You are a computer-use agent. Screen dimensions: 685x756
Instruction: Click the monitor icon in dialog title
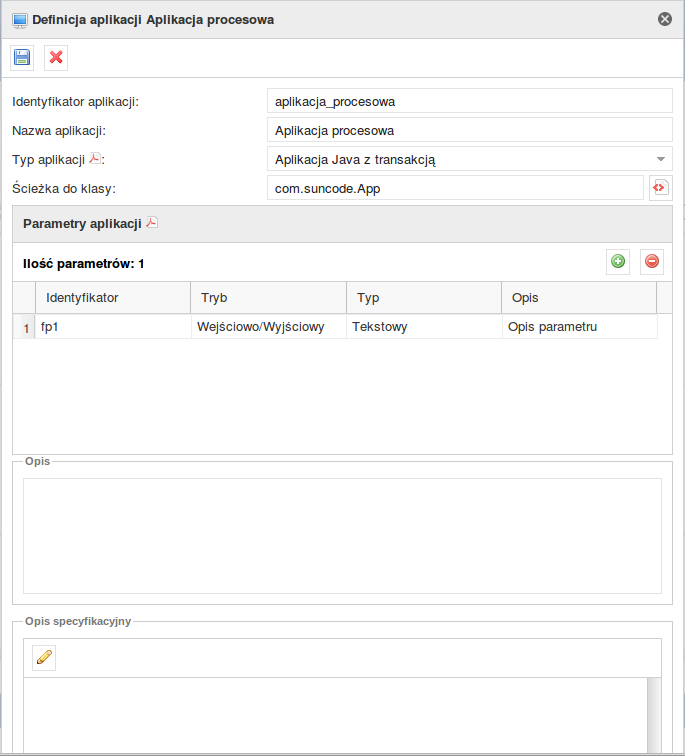coord(20,20)
